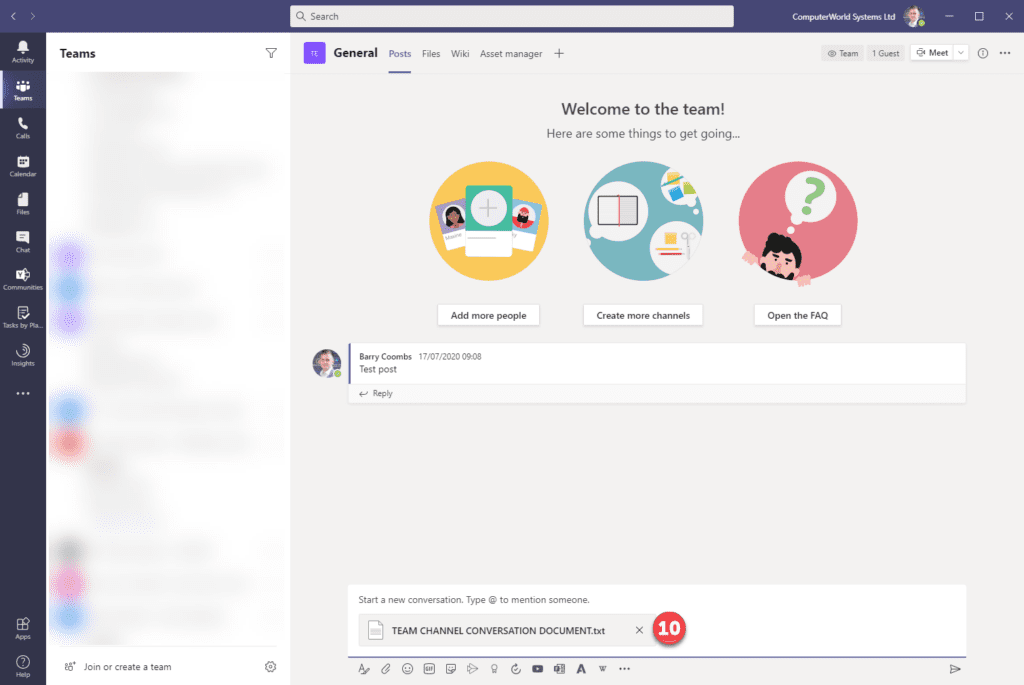The height and width of the screenshot is (685, 1024).
Task: Open the Praise badge option
Action: click(x=494, y=669)
